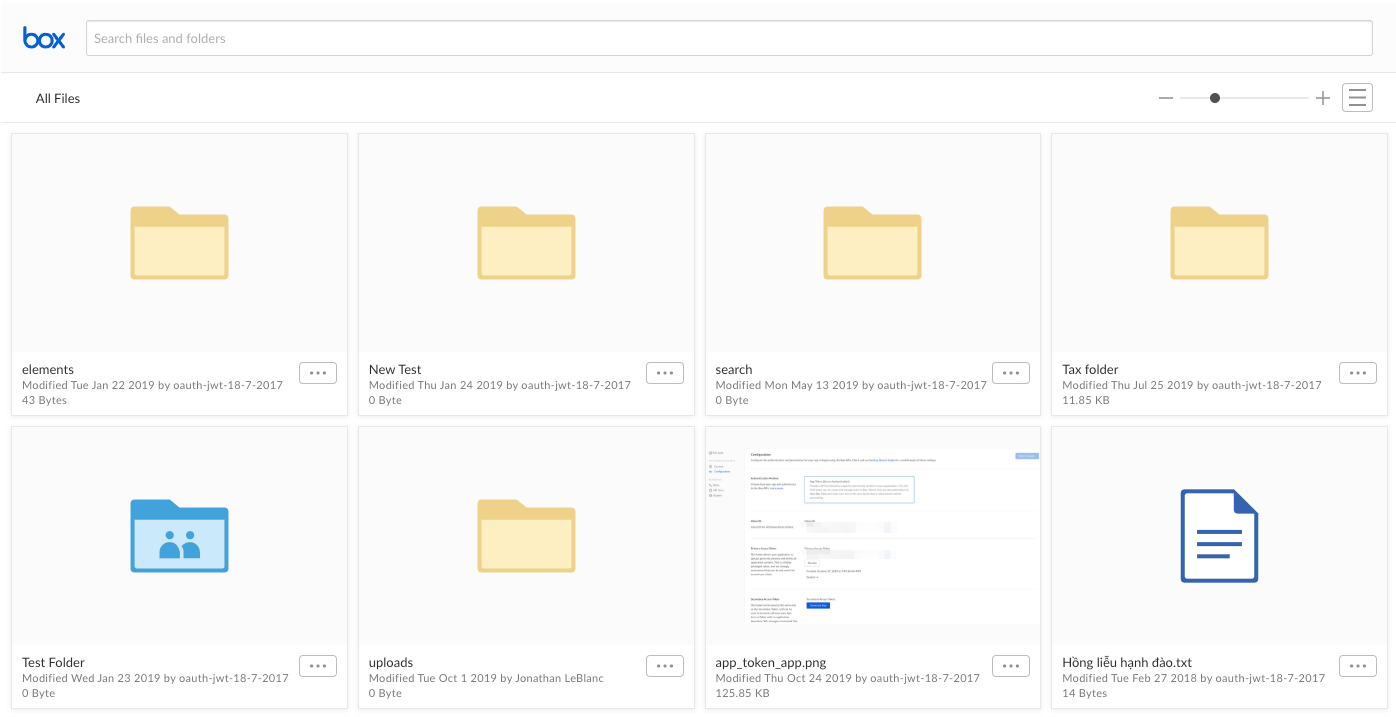Open the app_token_app.png preview thumbnail
1396x717 pixels.
tap(872, 536)
